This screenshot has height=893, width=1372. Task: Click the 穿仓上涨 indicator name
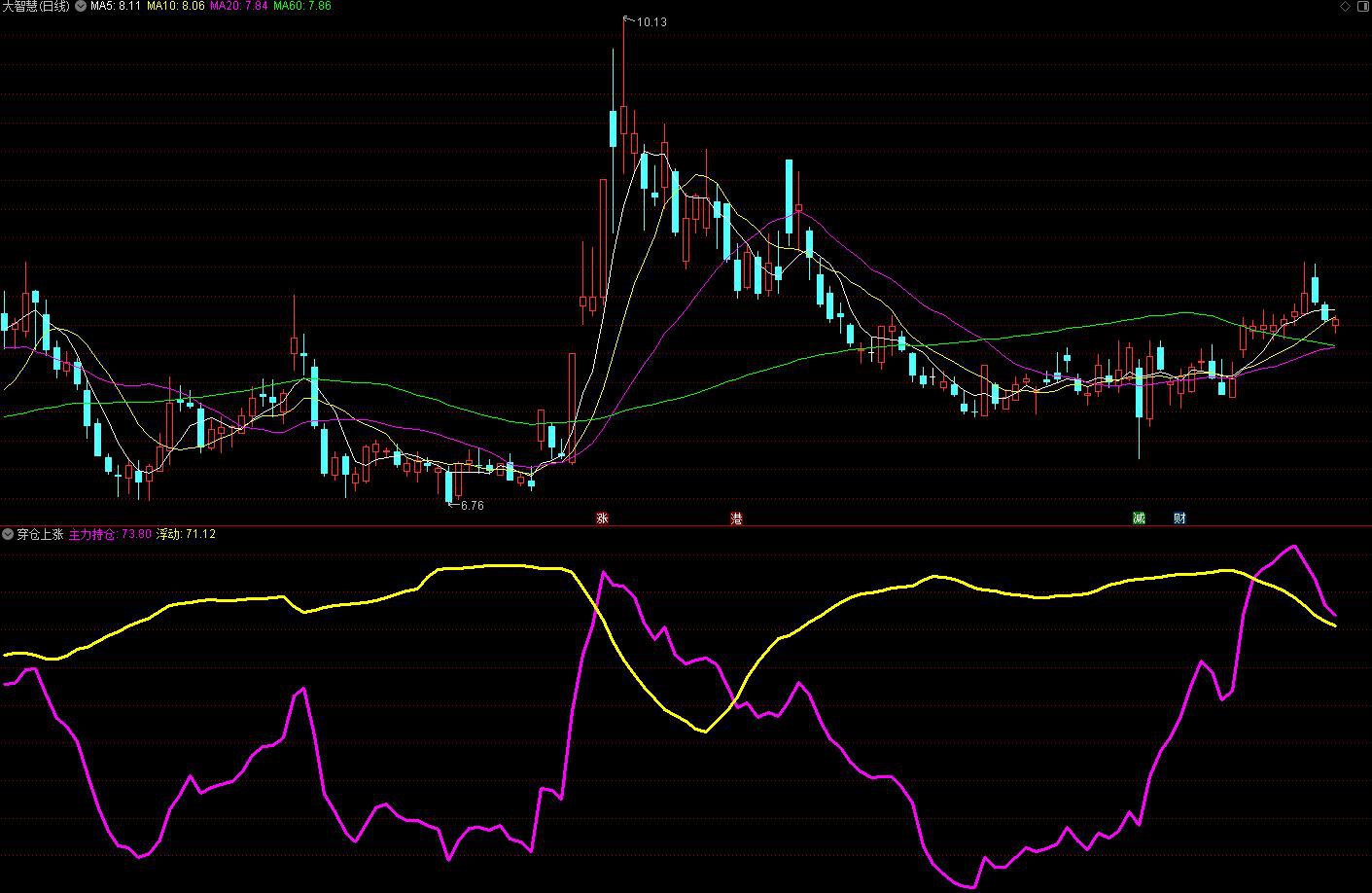[x=40, y=534]
